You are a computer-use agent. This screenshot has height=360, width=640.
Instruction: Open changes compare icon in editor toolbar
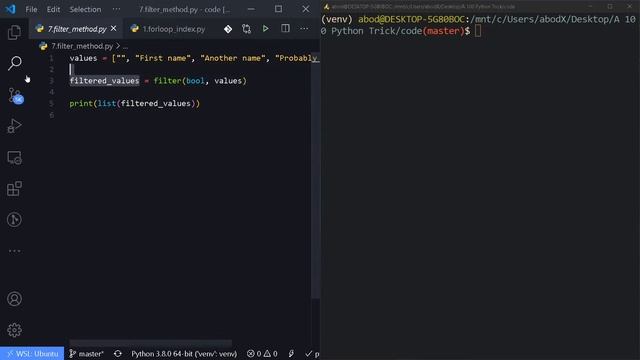(246, 29)
